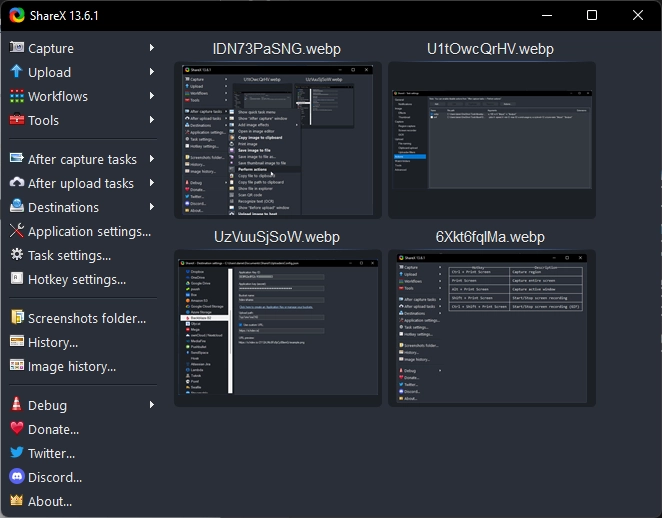Viewport: 662px width, 518px height.
Task: Expand the Tools submenu arrow
Action: coord(152,120)
